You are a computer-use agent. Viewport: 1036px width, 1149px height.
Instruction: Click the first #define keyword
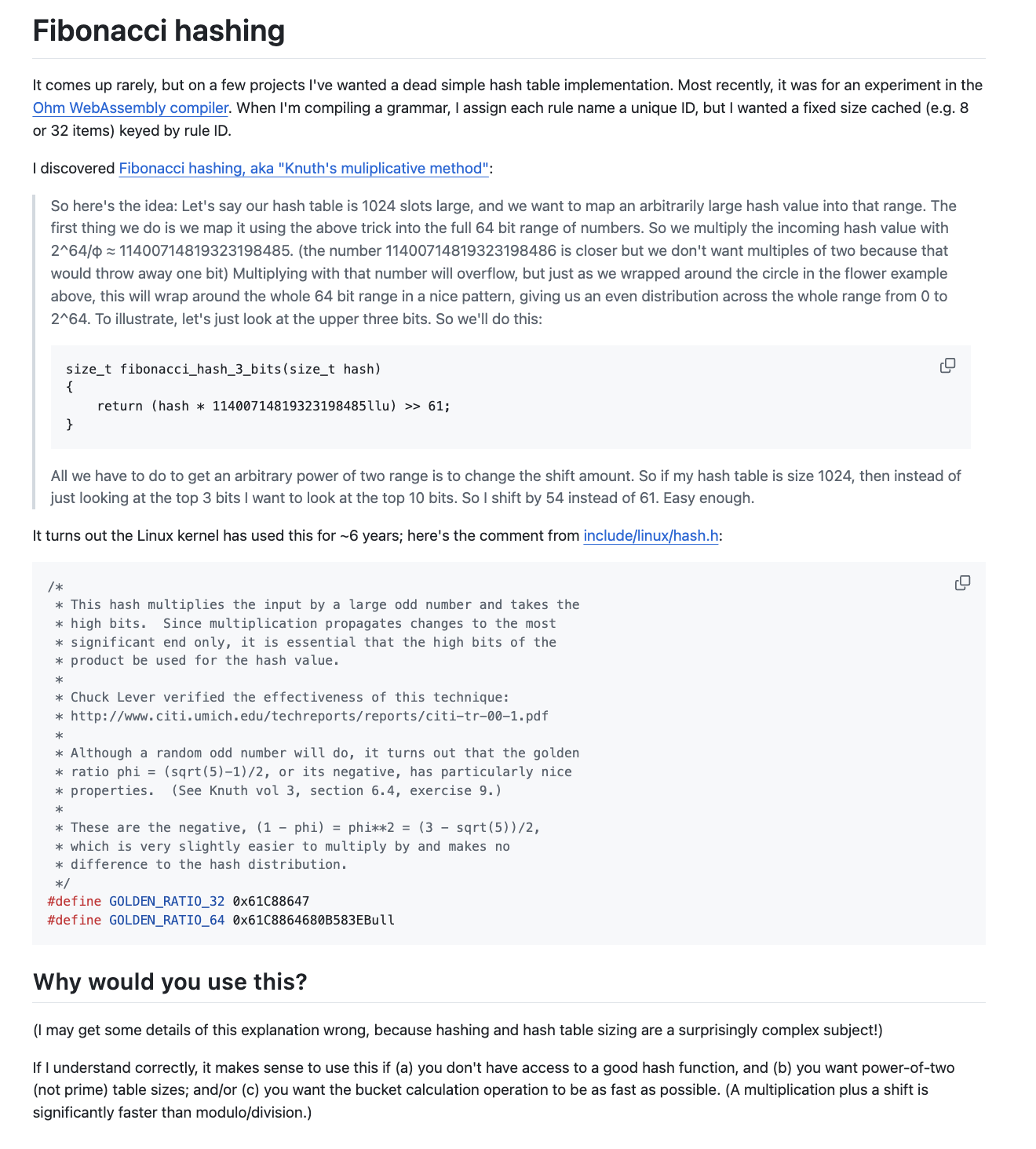tap(74, 902)
